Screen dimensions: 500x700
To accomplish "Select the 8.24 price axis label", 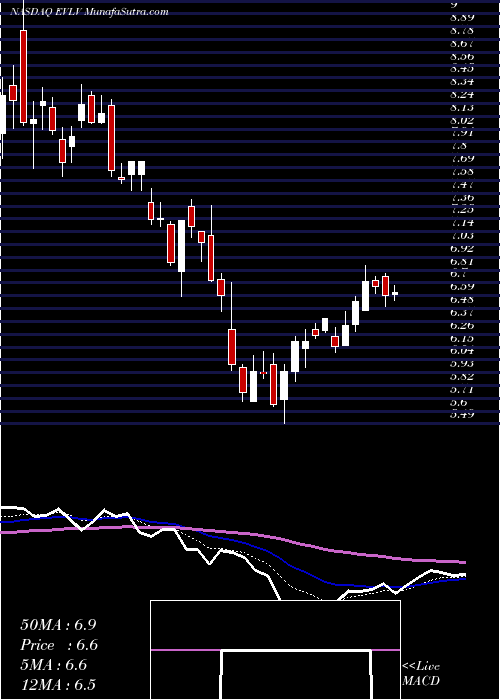I will click(x=462, y=95).
